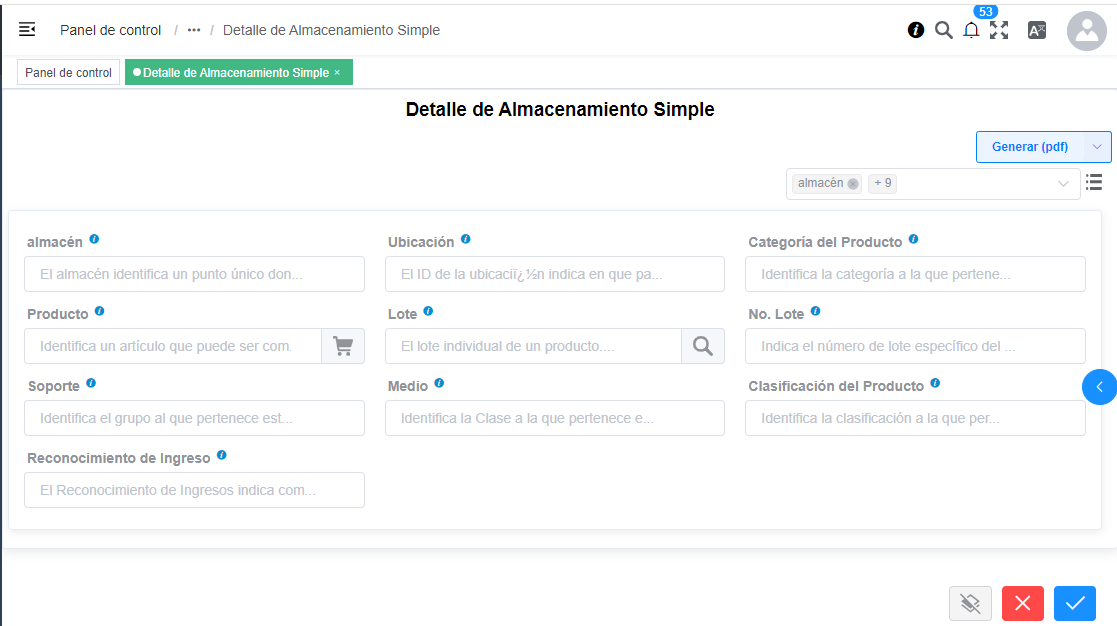
Task: Click the list icon beside the field selector
Action: [1094, 182]
